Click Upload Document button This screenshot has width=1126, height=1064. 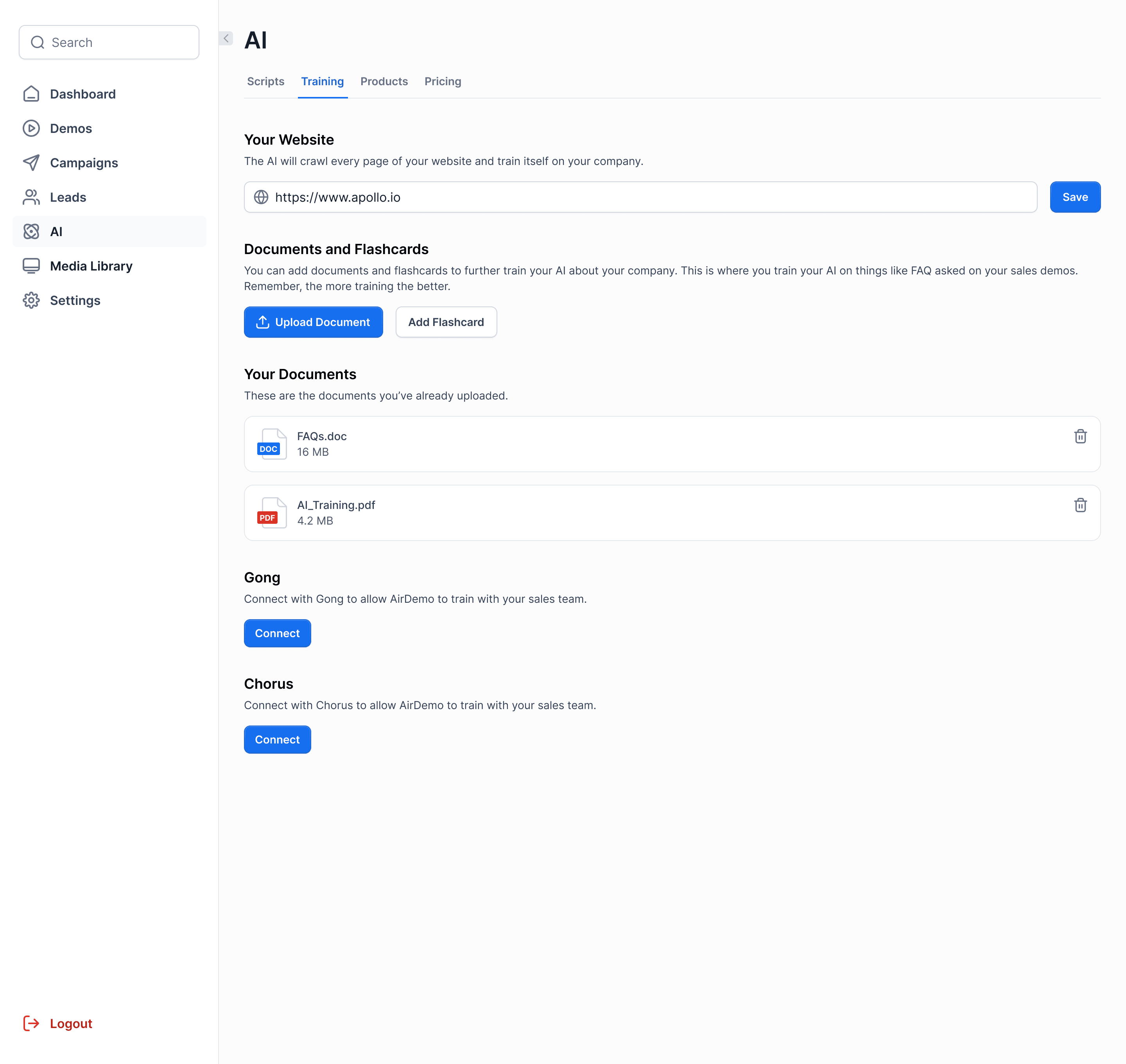click(313, 322)
